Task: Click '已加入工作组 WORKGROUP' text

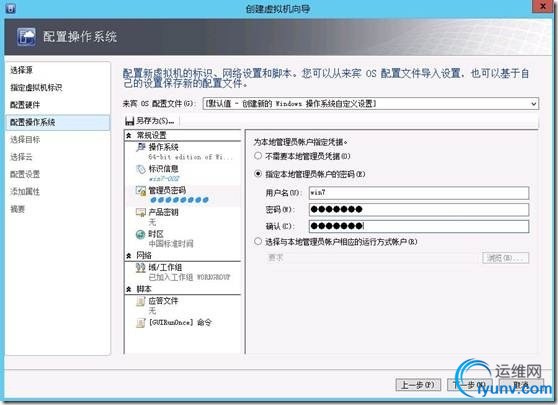Action: pyautogui.click(x=189, y=277)
